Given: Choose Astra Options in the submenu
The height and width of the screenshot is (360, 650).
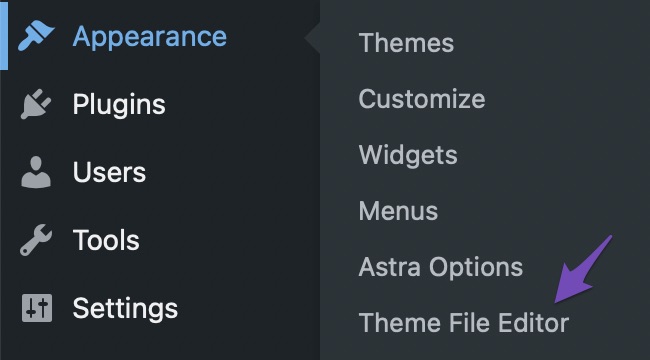Looking at the screenshot, I should click(441, 268).
